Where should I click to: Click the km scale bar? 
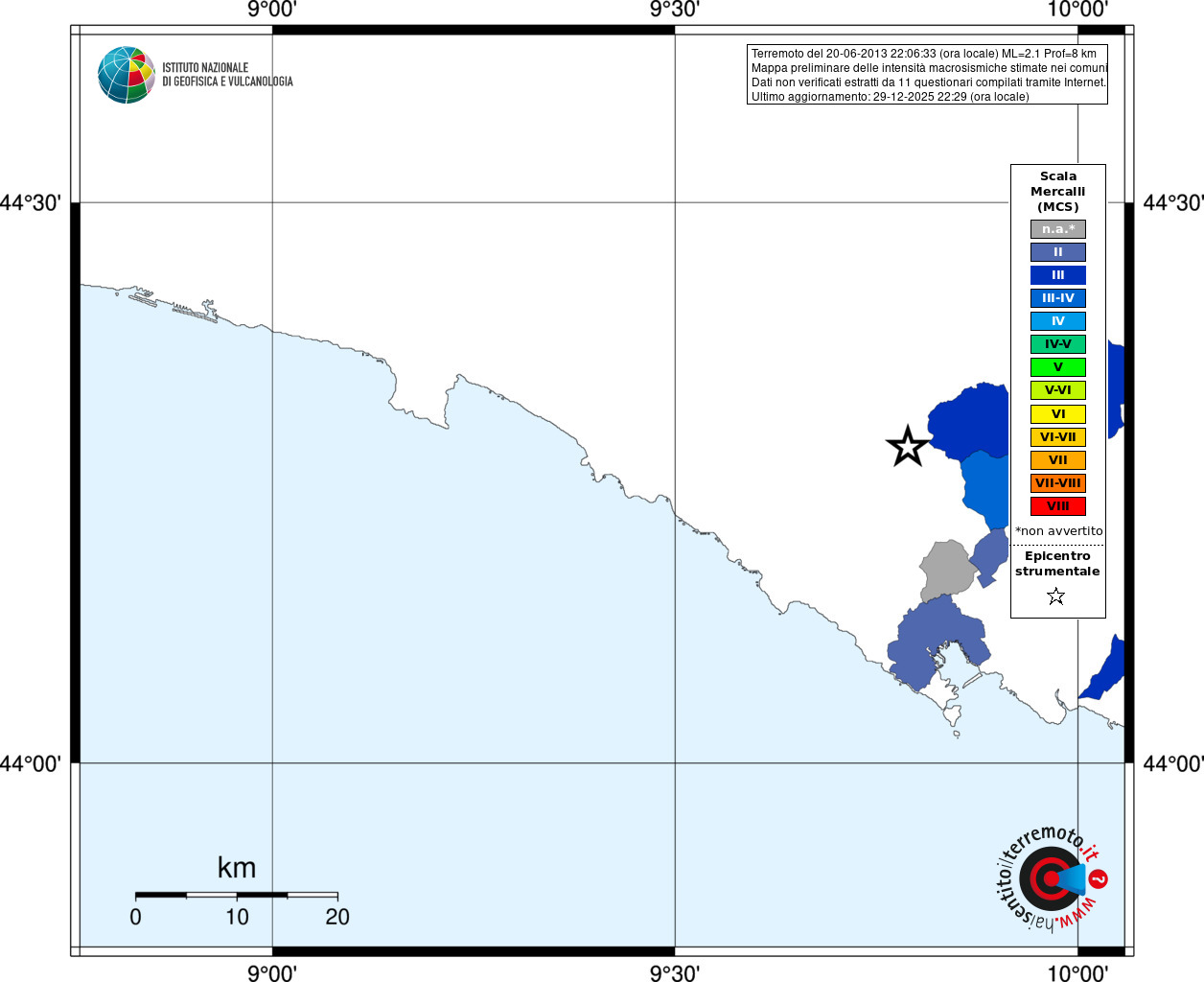coord(237,895)
